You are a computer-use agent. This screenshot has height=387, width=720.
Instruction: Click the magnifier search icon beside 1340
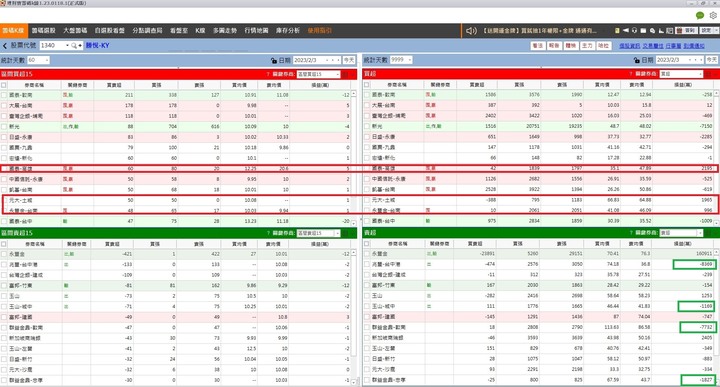73,46
